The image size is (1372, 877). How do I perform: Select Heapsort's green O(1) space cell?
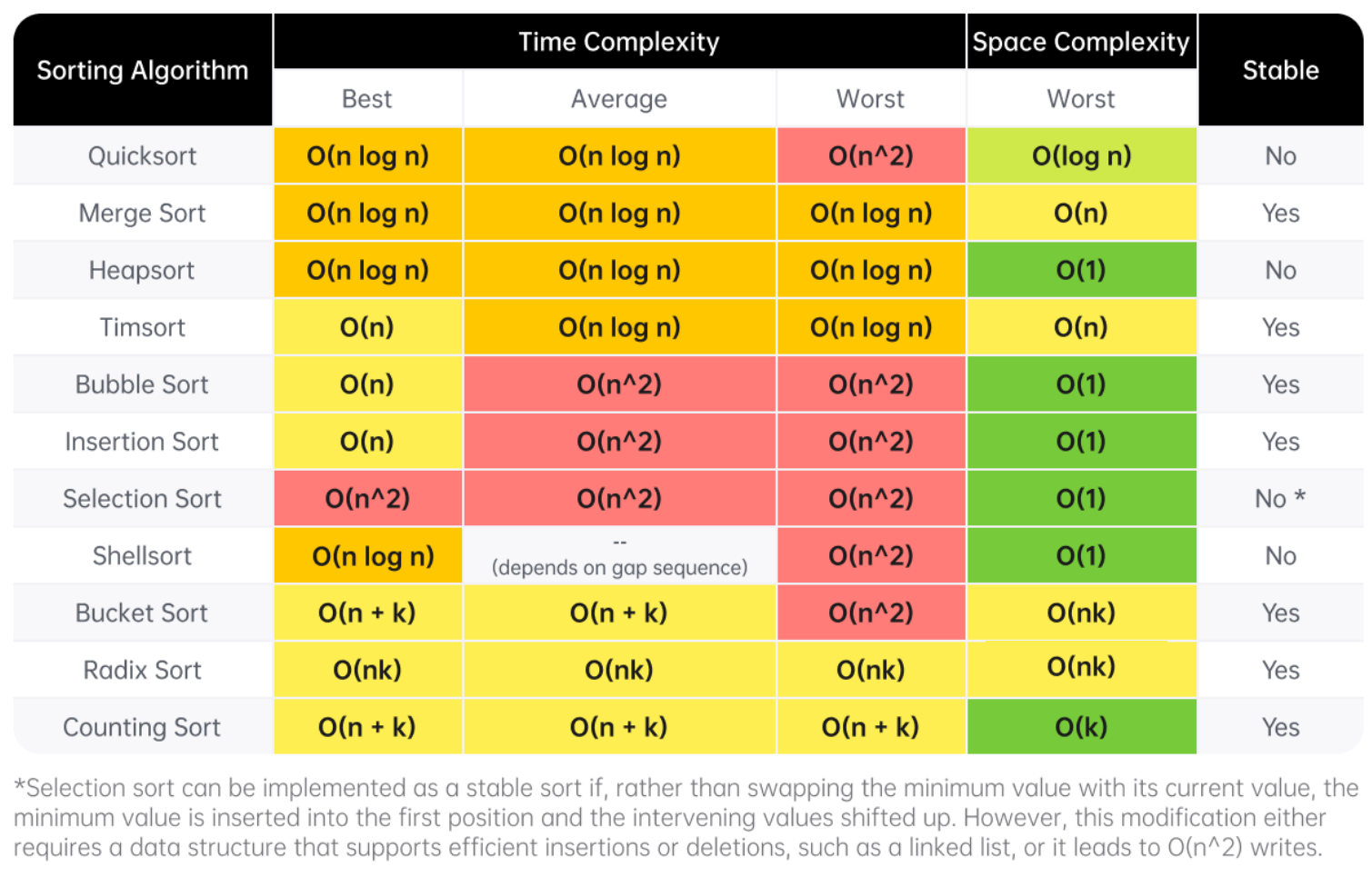pos(1081,271)
